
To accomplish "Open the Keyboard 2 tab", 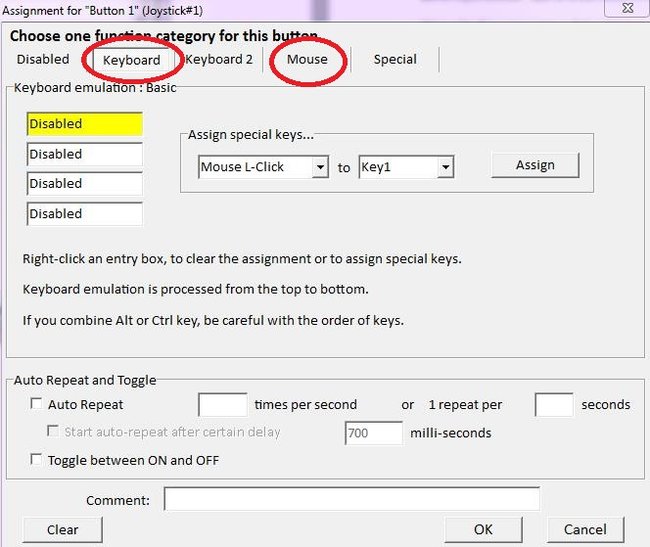I will (x=218, y=60).
